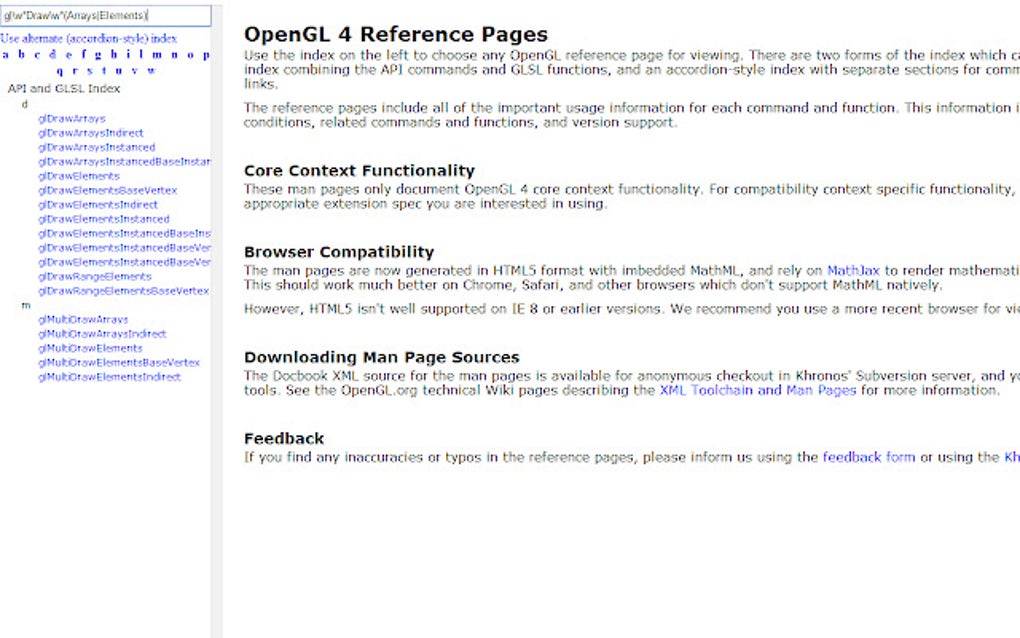This screenshot has height=638, width=1020.
Task: Jump to letter p in the index
Action: [x=206, y=55]
